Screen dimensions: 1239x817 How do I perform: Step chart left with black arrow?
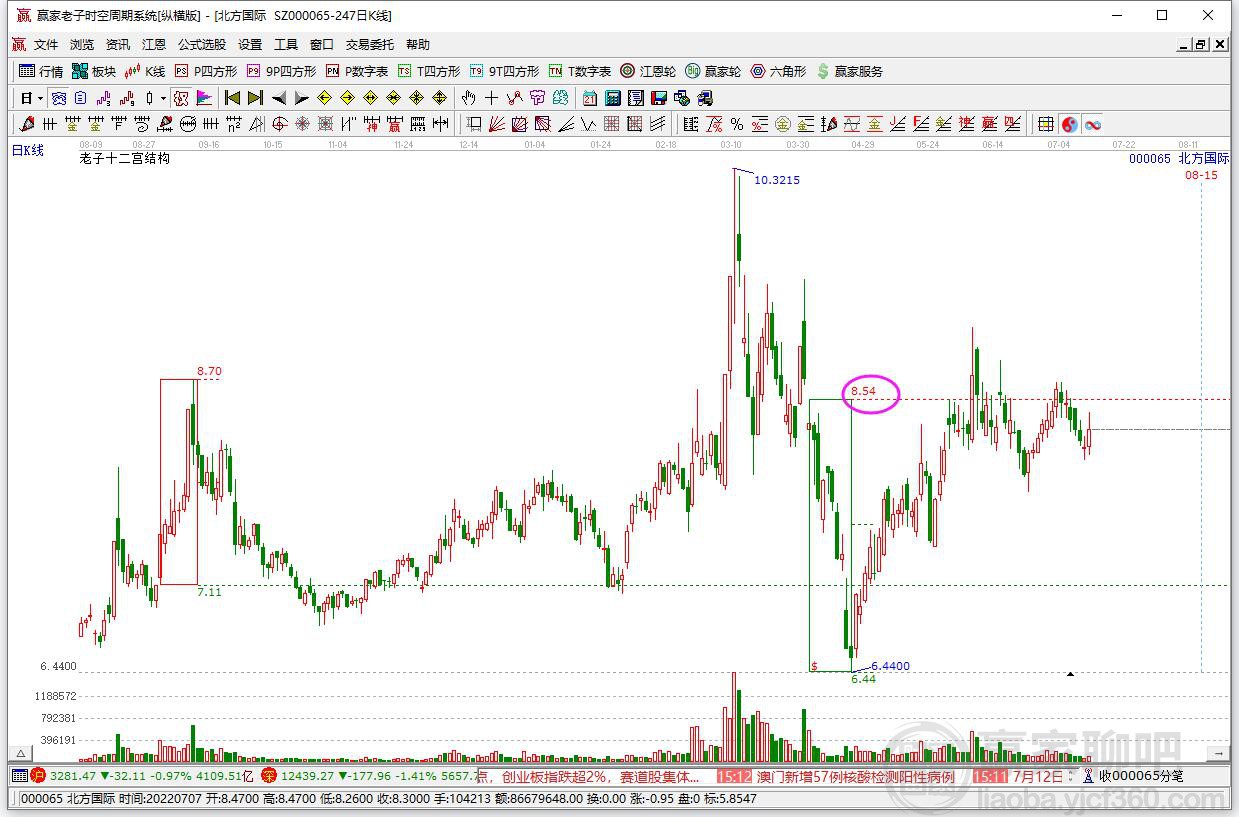pos(279,98)
